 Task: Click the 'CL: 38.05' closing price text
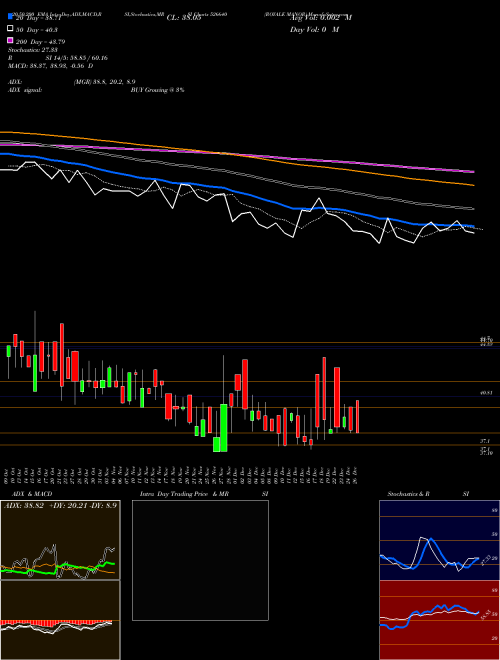(184, 18)
